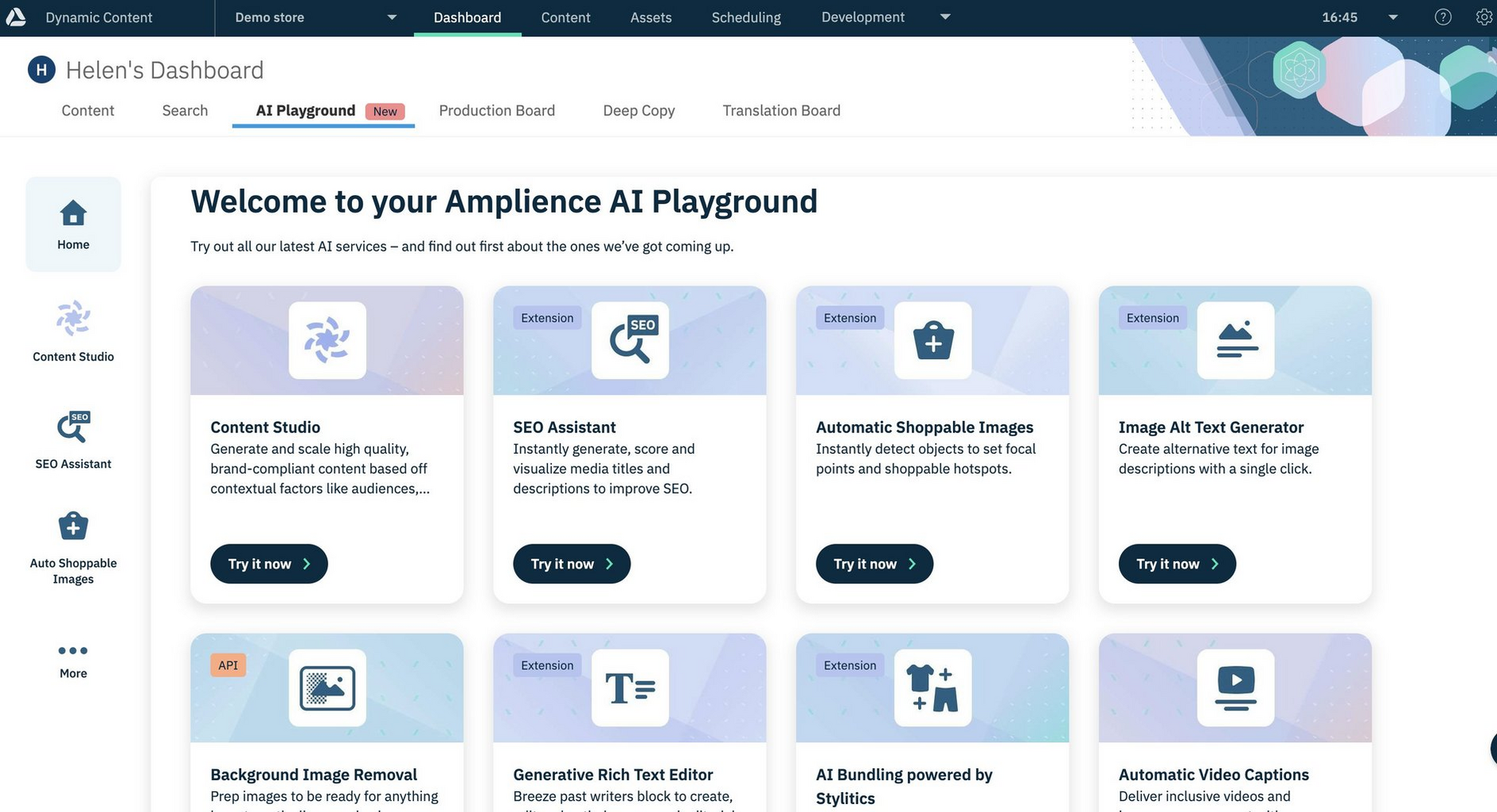The height and width of the screenshot is (812, 1497).
Task: Open Auto Shoppable Images in sidebar
Action: (x=73, y=548)
